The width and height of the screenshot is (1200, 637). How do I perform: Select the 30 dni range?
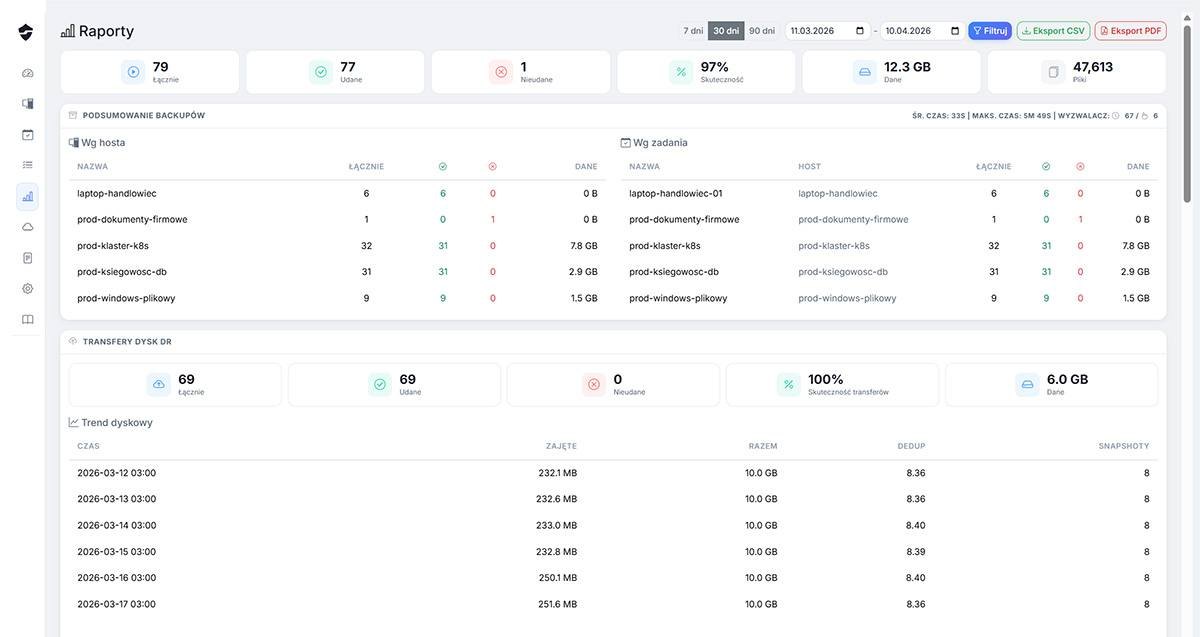click(726, 31)
